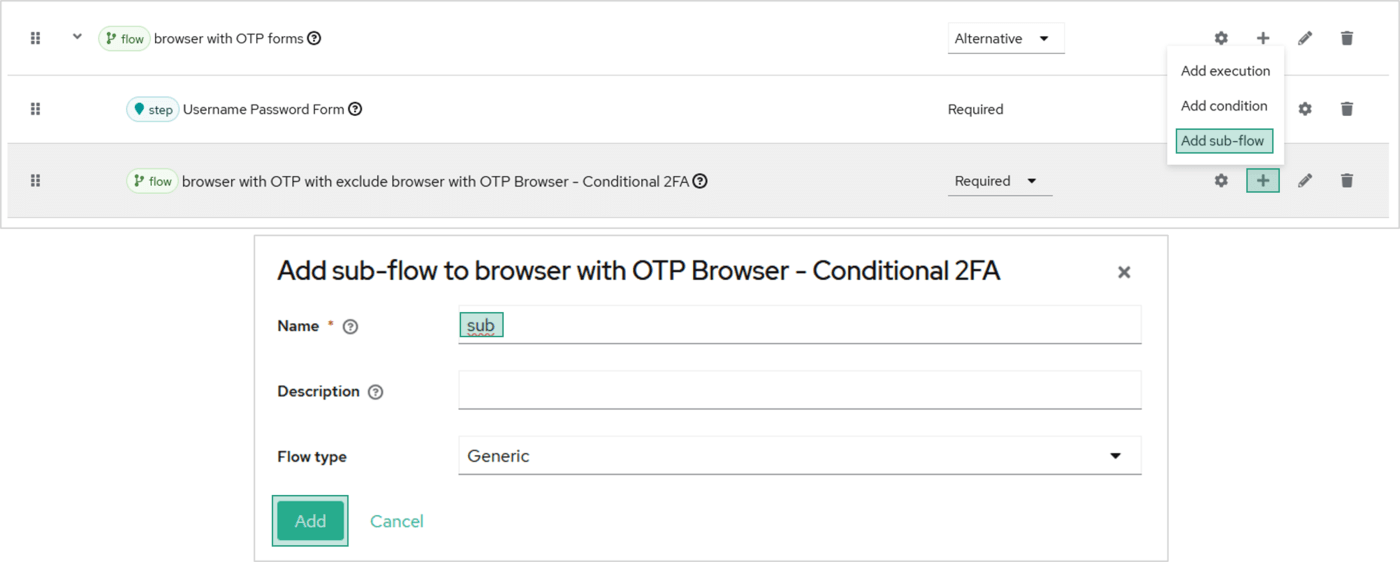
Task: Delete the Username Password Form step
Action: 1347,109
